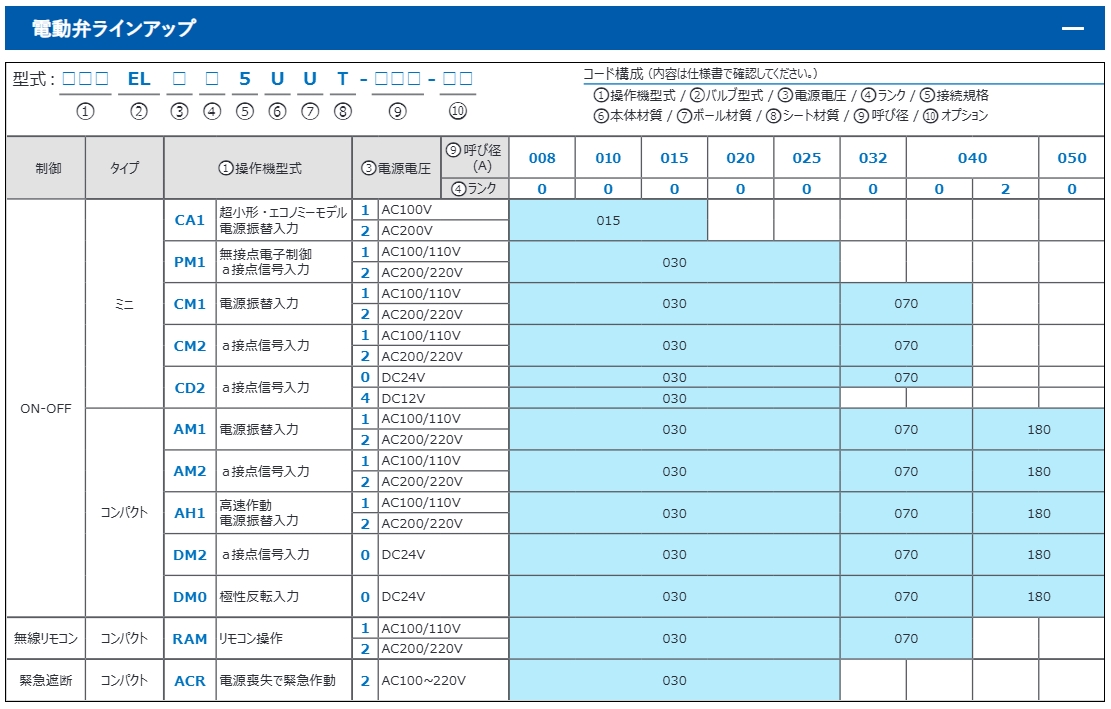This screenshot has height=709, width=1111.
Task: Click the ④ランク header cell
Action: pyautogui.click(x=475, y=189)
